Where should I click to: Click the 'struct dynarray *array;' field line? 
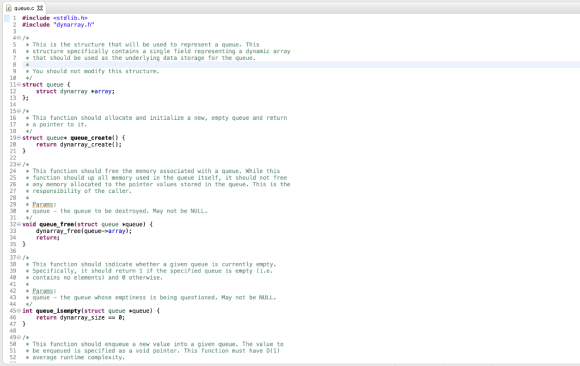75,91
